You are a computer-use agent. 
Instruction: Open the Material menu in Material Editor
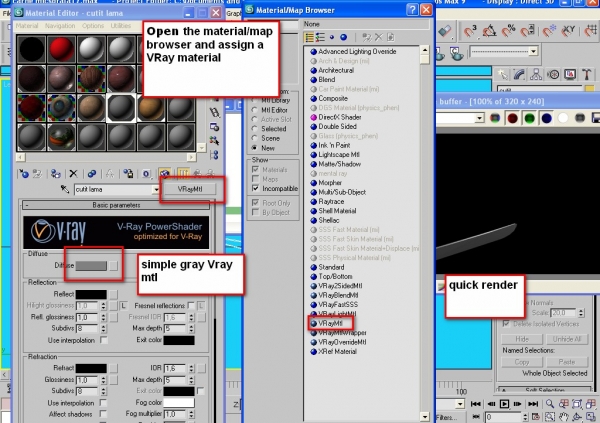tap(27, 26)
